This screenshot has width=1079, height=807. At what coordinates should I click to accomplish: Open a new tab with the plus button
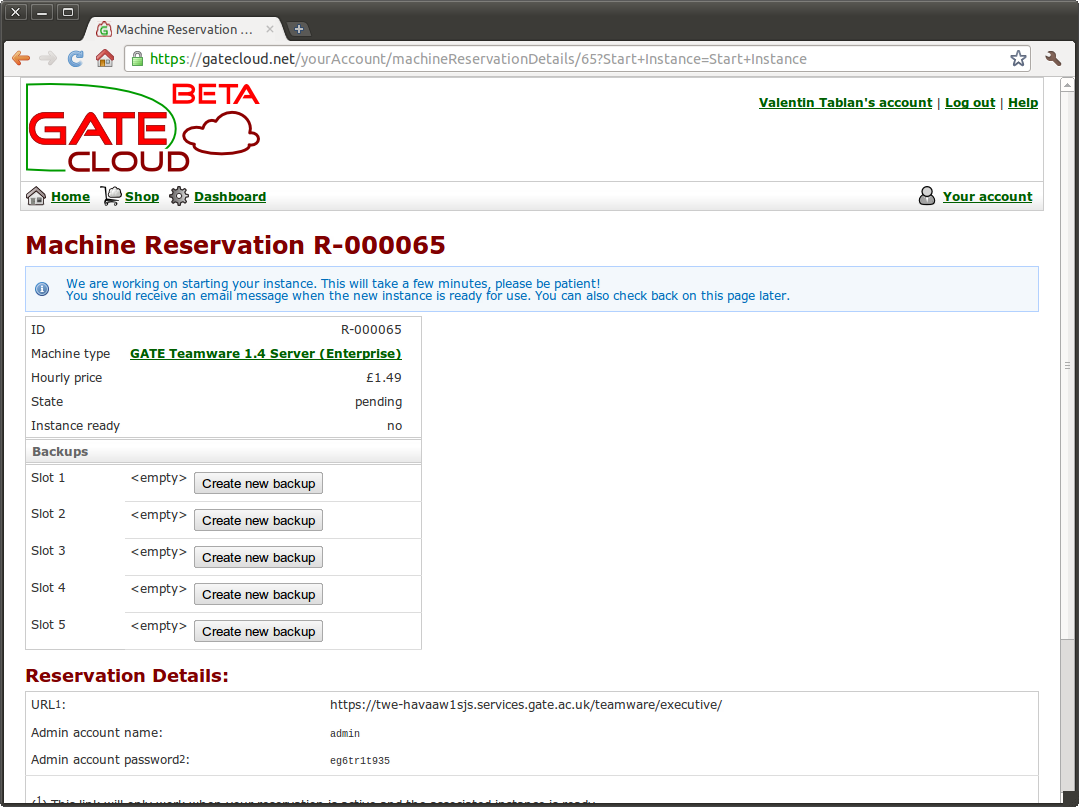(299, 29)
